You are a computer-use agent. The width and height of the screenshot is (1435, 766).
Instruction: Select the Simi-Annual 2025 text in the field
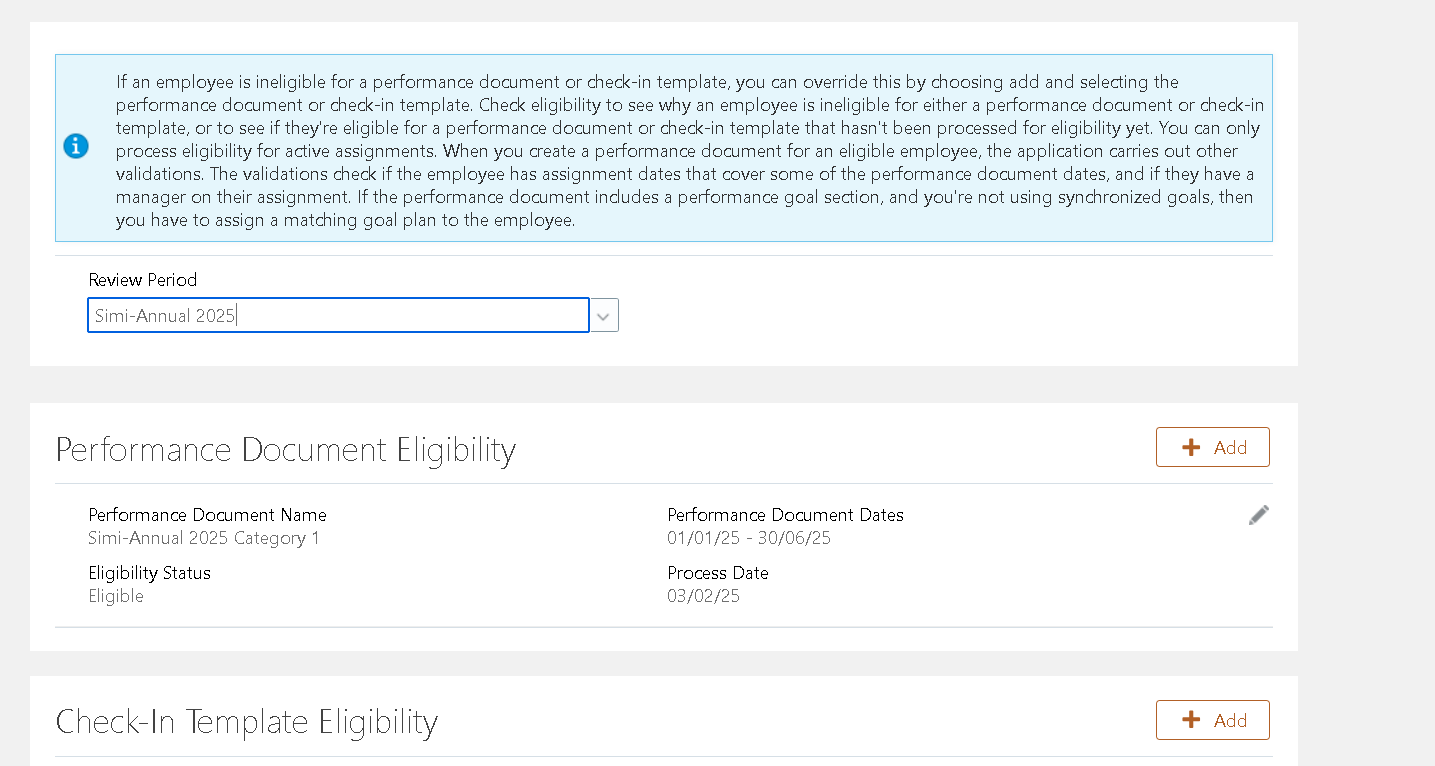point(164,315)
